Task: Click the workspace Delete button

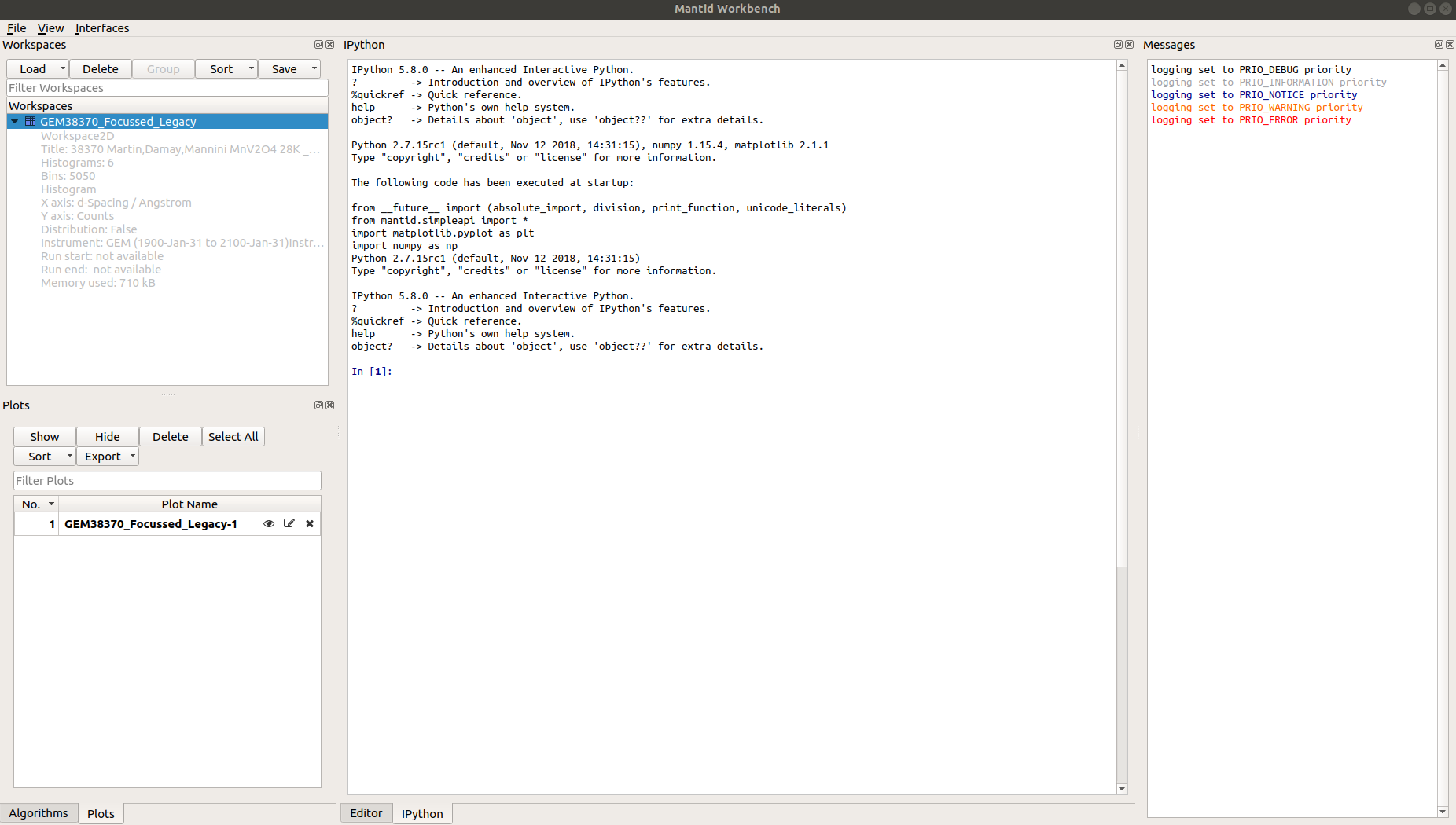Action: coord(101,69)
